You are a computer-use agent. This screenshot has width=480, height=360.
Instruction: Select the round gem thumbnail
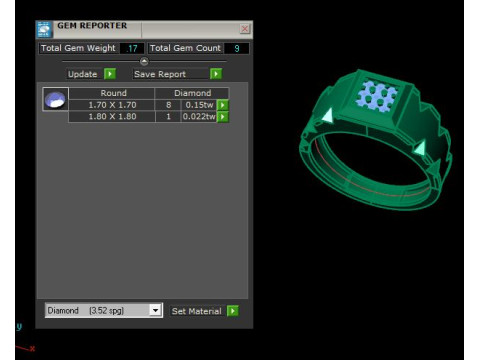[56, 99]
